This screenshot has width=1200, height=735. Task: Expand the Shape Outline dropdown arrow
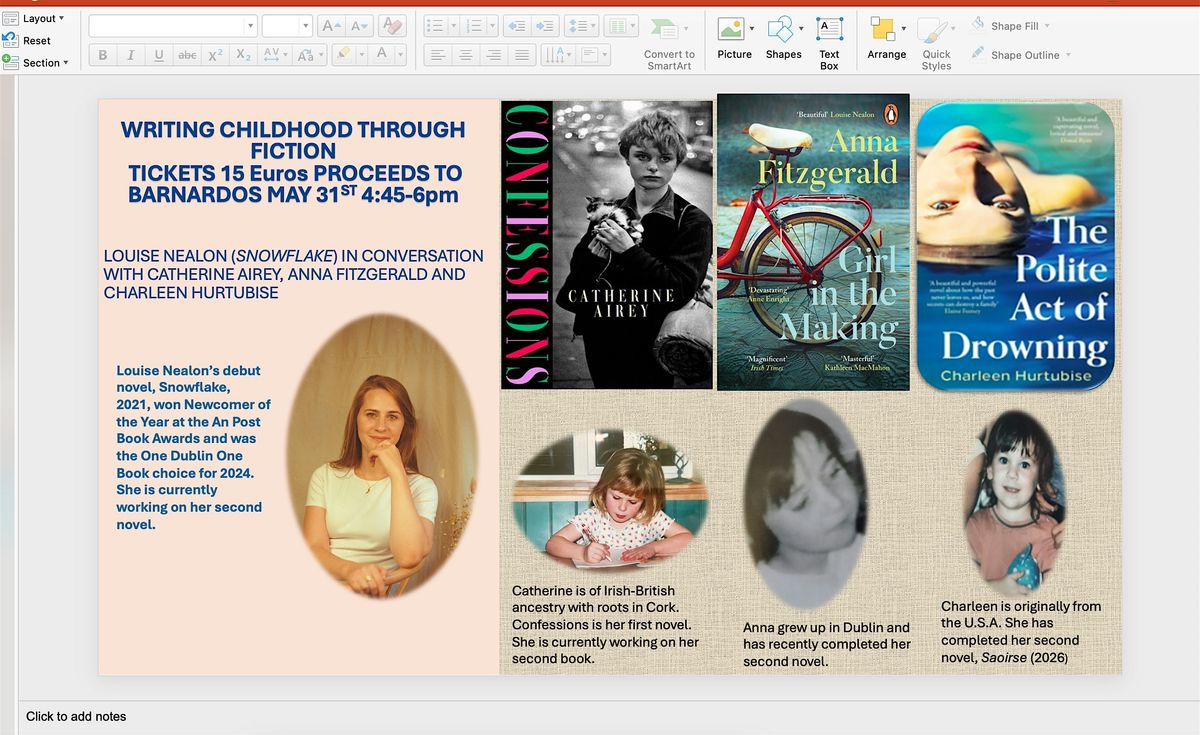1068,55
